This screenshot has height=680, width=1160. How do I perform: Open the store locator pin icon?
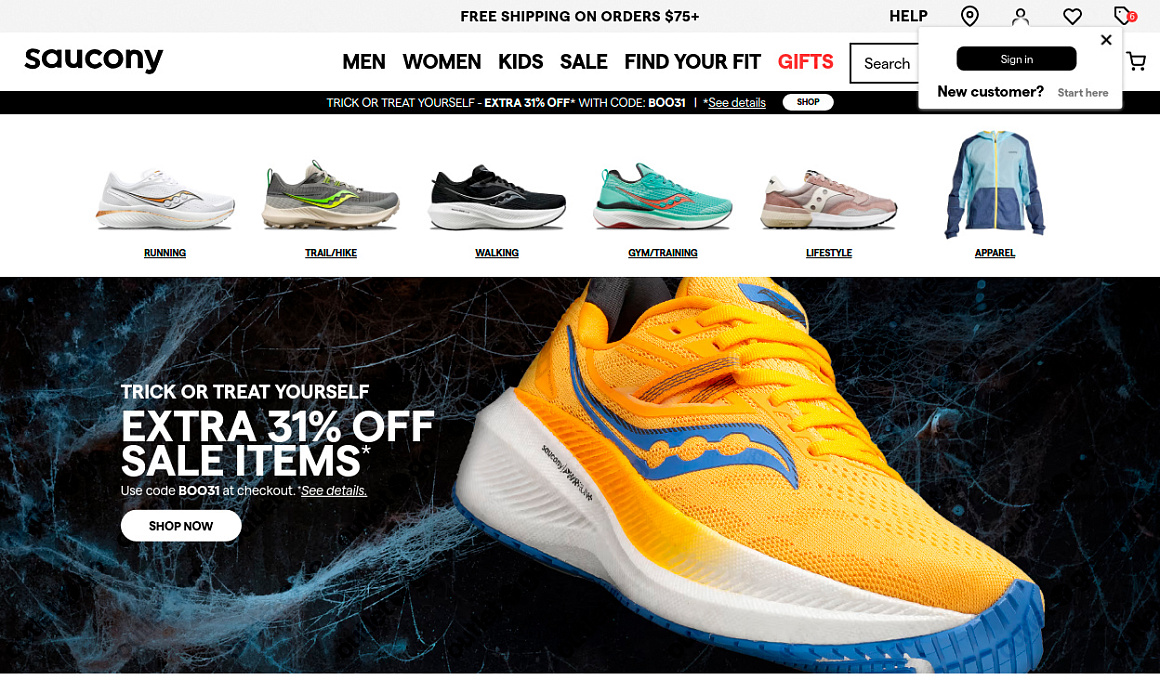coord(969,16)
